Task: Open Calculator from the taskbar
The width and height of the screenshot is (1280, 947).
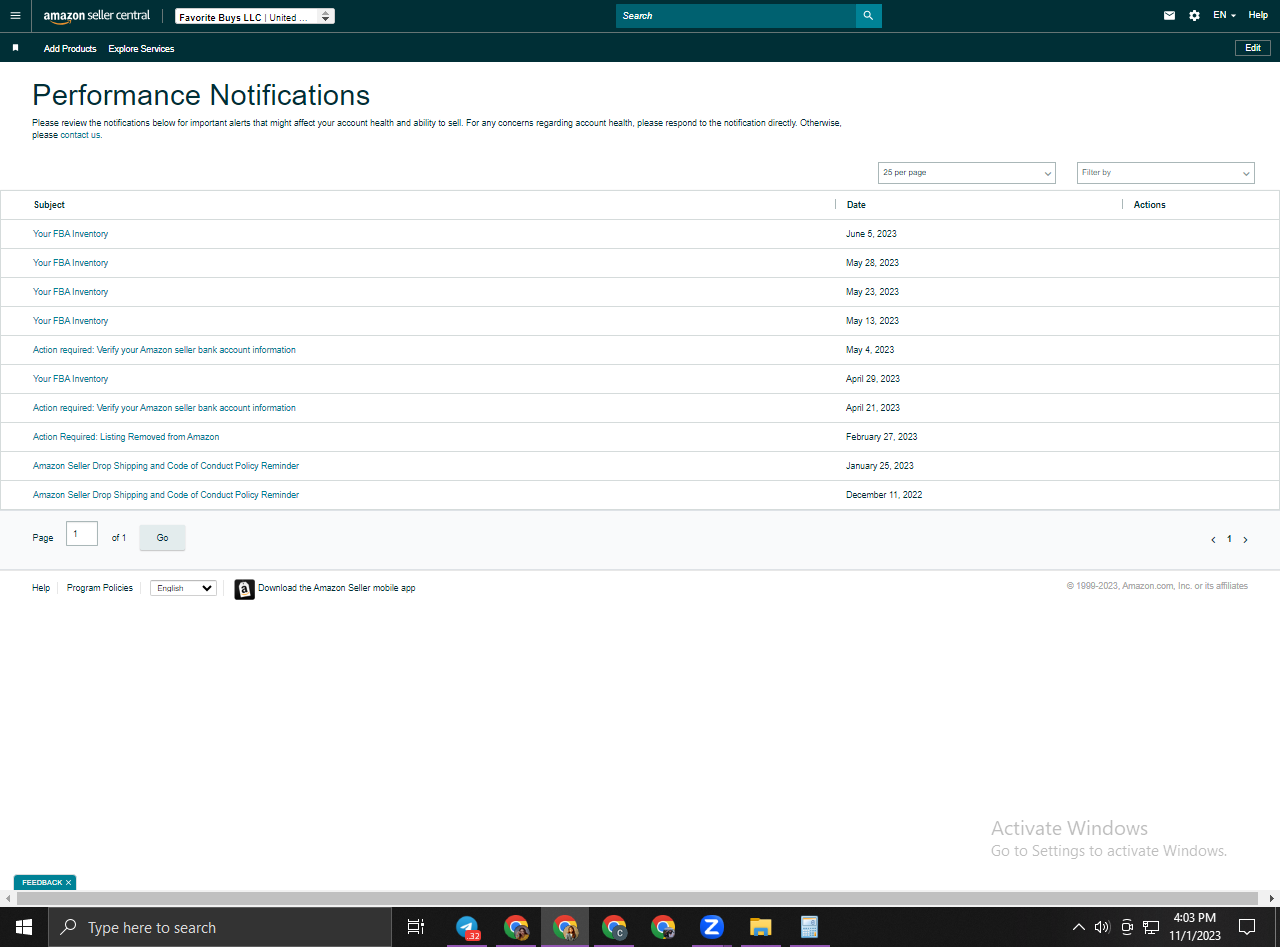Action: (809, 927)
